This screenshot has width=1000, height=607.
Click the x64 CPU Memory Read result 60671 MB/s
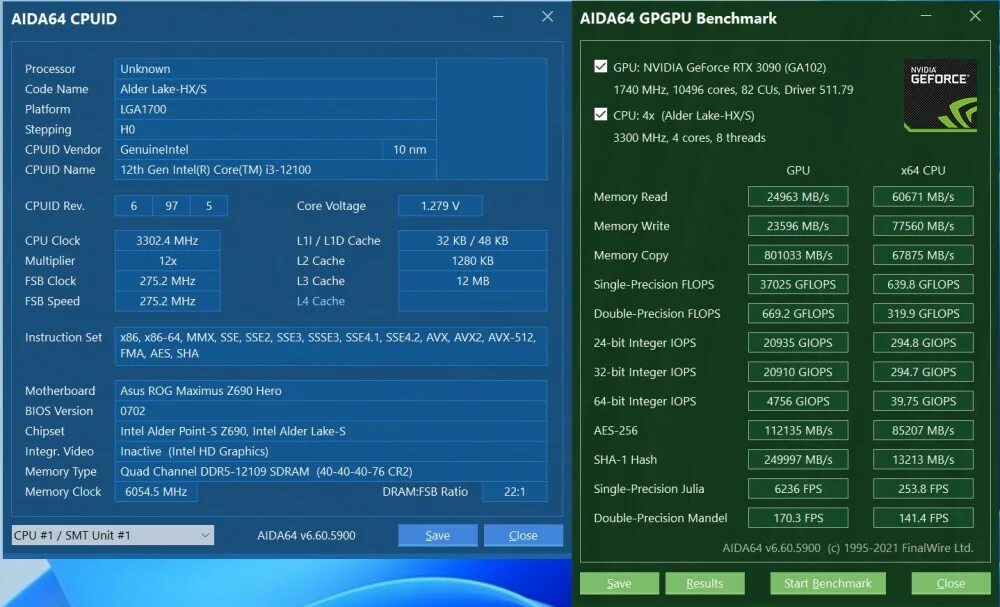(x=923, y=196)
